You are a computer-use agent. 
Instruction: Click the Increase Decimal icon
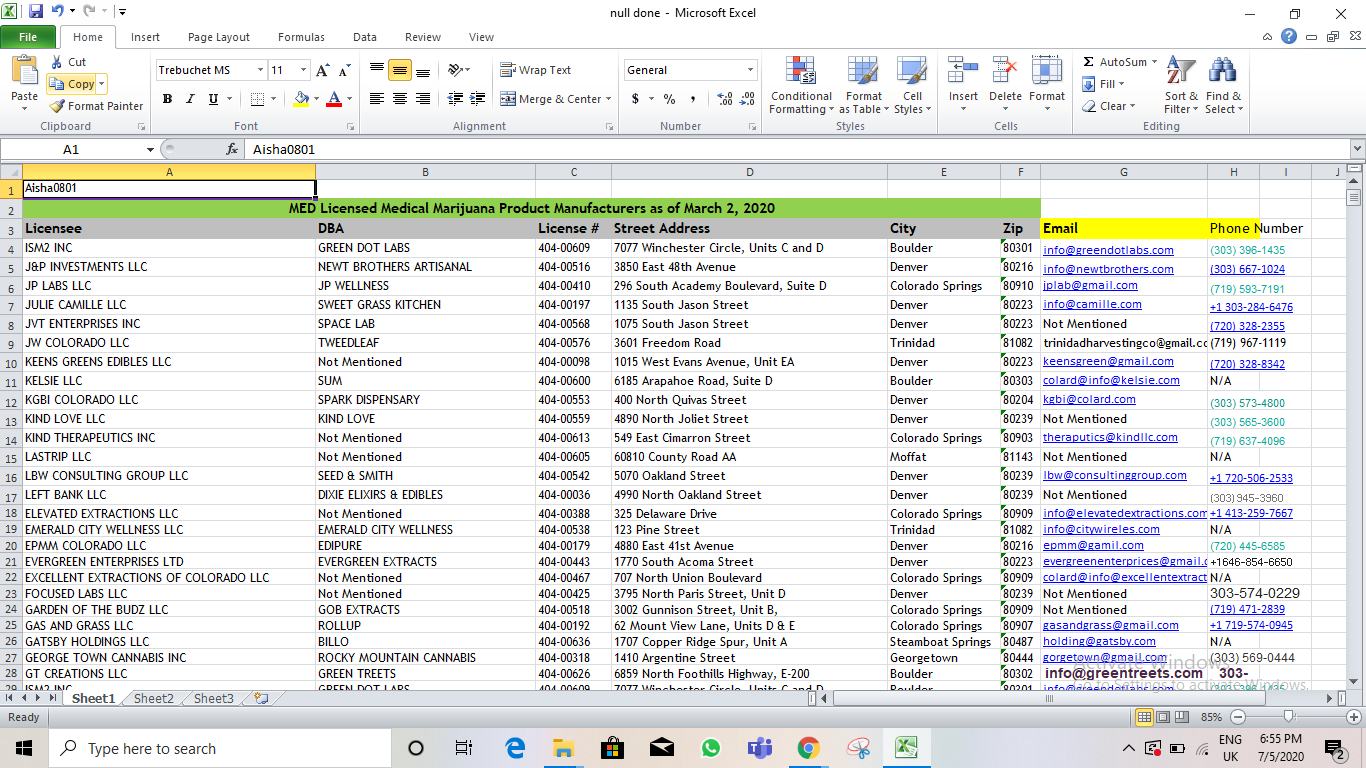point(723,99)
